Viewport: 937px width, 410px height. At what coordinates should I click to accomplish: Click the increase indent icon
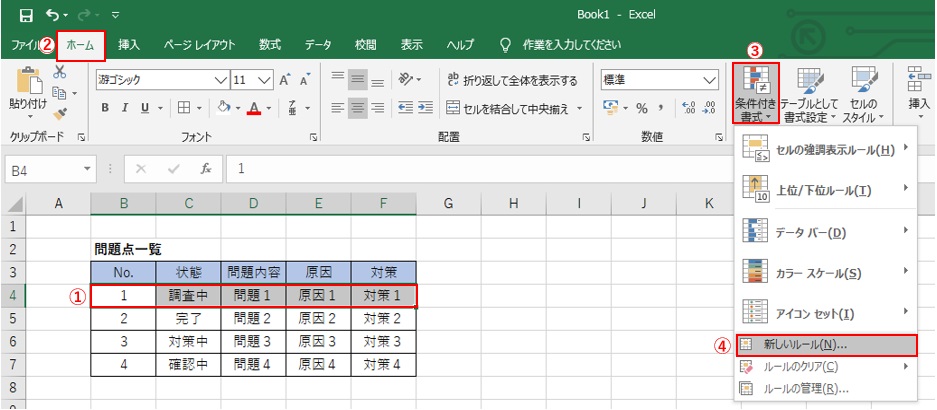point(425,108)
